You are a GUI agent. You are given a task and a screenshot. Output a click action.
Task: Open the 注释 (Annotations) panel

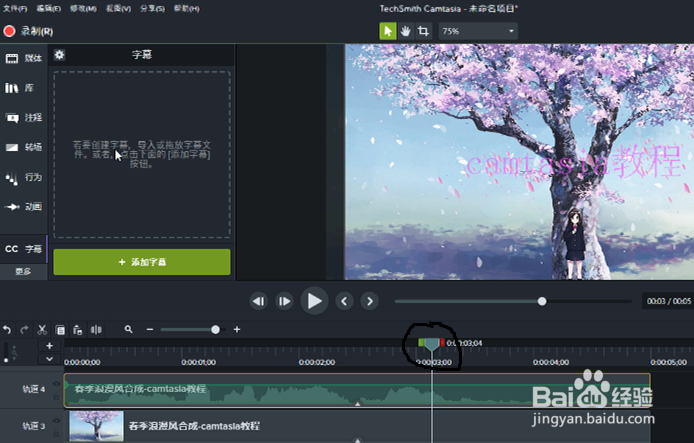[x=23, y=117]
